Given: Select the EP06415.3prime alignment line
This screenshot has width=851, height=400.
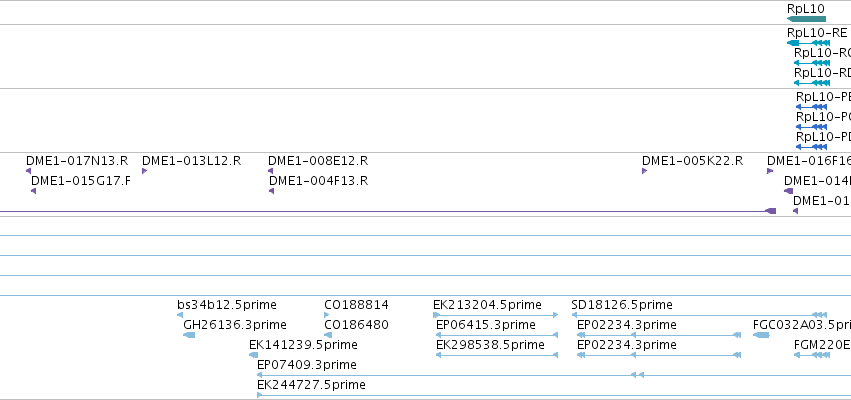Looking at the screenshot, I should [x=497, y=335].
